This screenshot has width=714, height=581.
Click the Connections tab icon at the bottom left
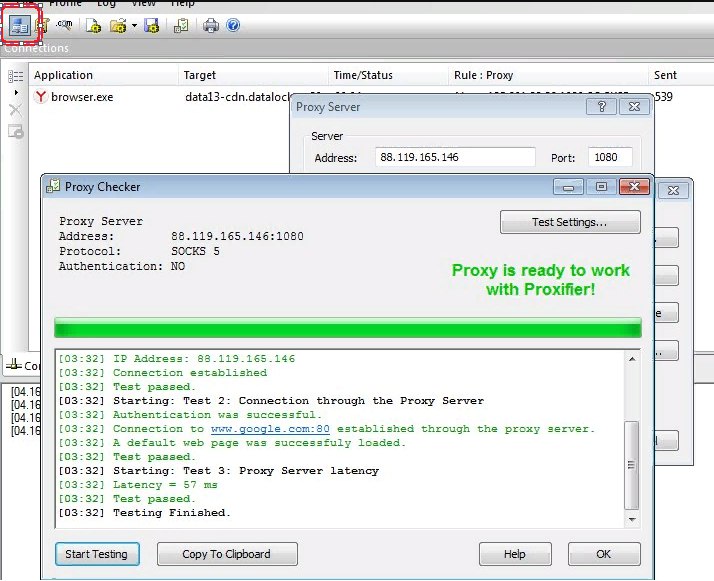[x=14, y=365]
